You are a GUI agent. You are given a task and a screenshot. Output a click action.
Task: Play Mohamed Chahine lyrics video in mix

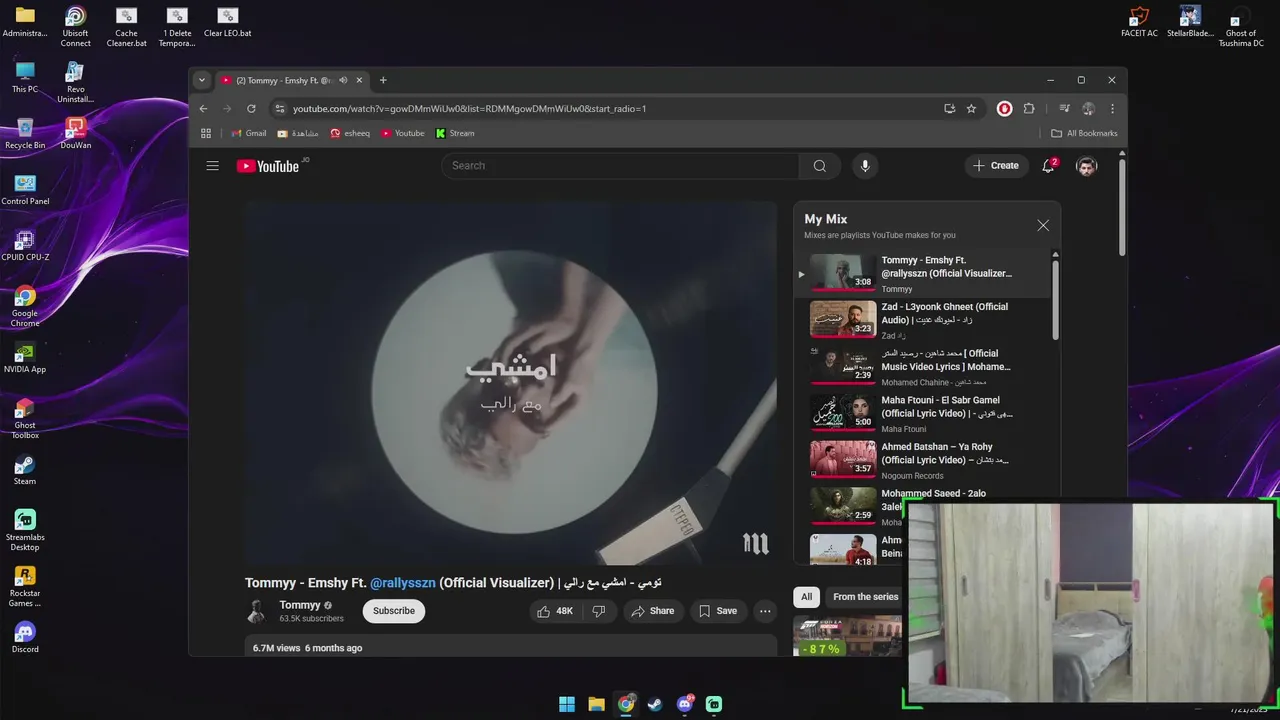click(x=924, y=367)
